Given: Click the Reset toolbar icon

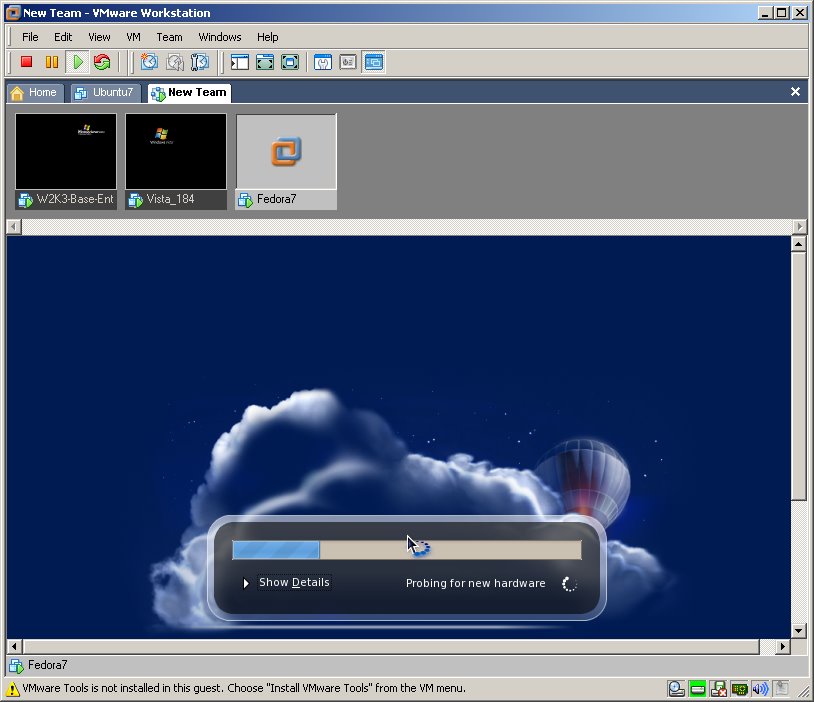Looking at the screenshot, I should point(102,62).
